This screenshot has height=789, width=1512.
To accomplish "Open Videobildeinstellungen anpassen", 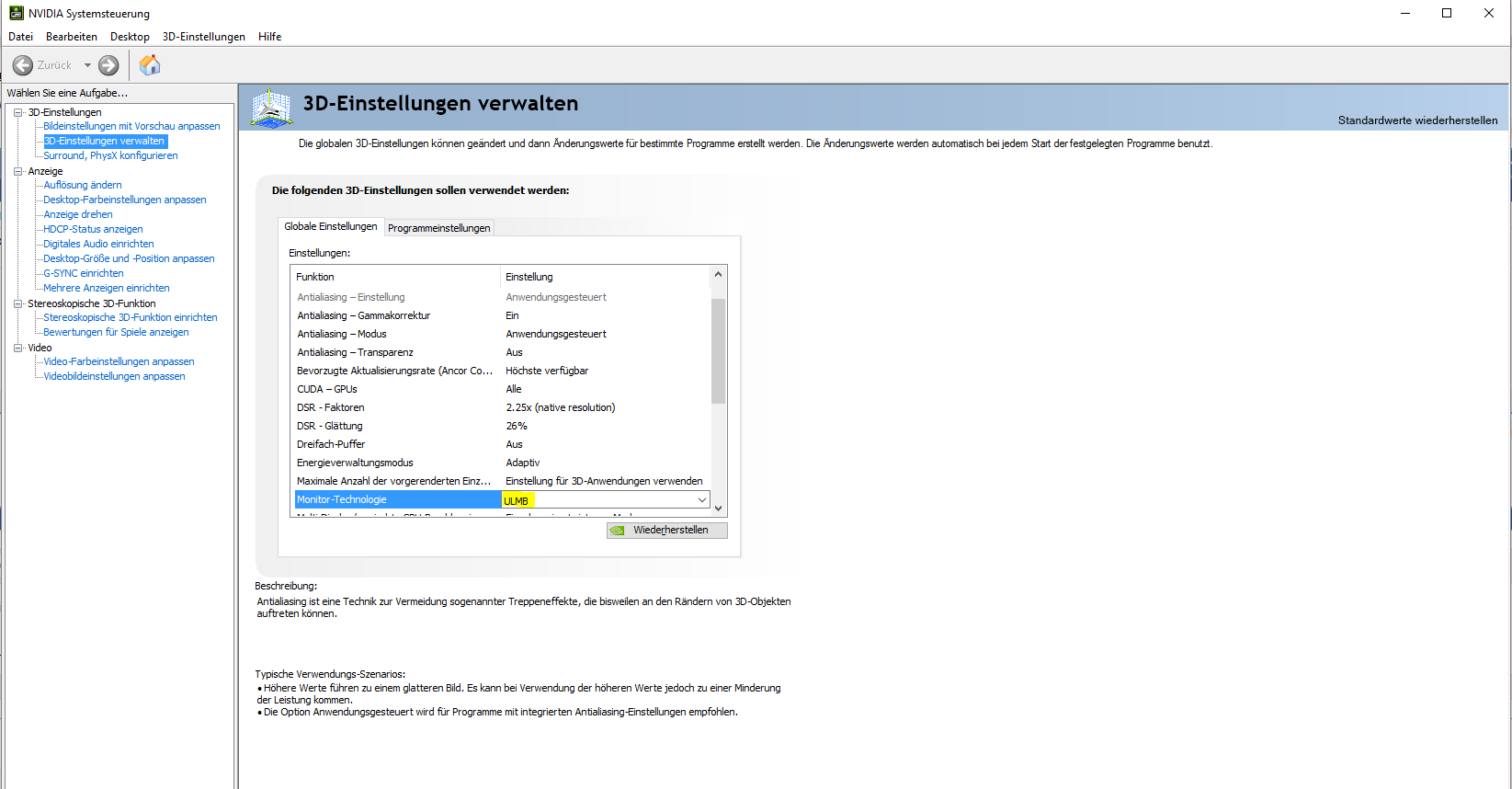I will (114, 376).
